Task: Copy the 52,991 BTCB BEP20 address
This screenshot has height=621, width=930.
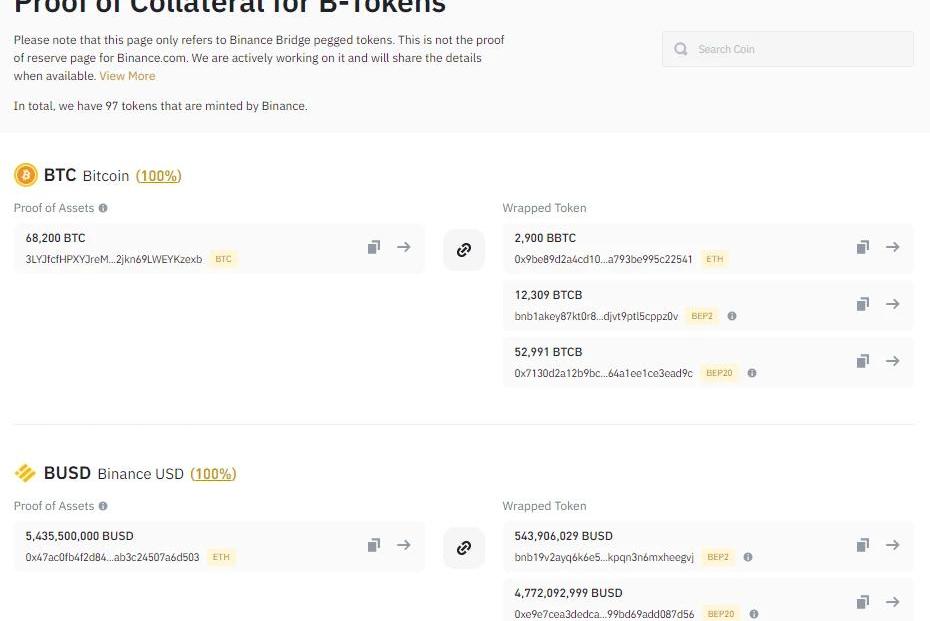Action: 862,361
